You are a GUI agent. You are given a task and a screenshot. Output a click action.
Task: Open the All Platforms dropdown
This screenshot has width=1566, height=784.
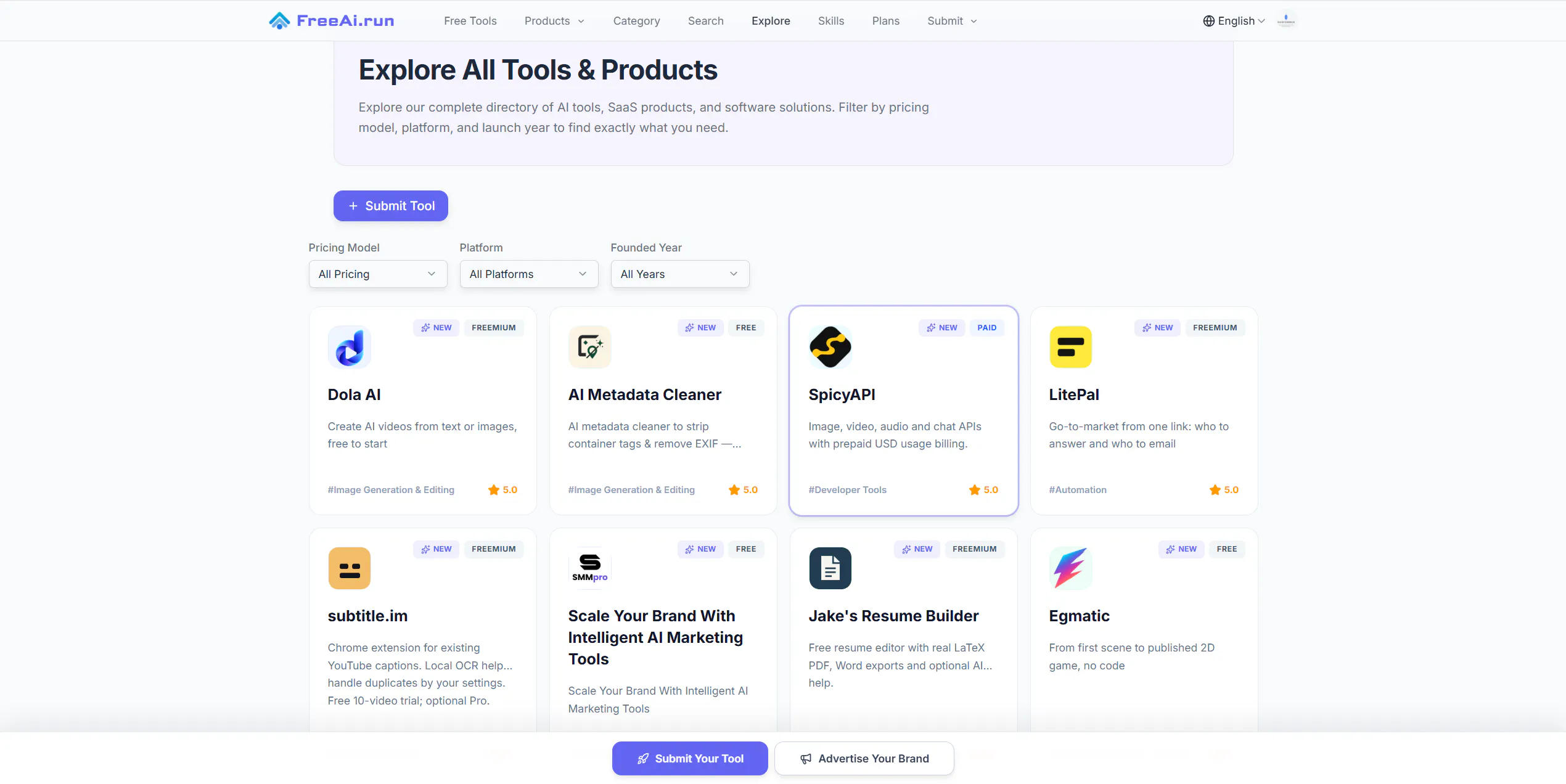pyautogui.click(x=529, y=274)
